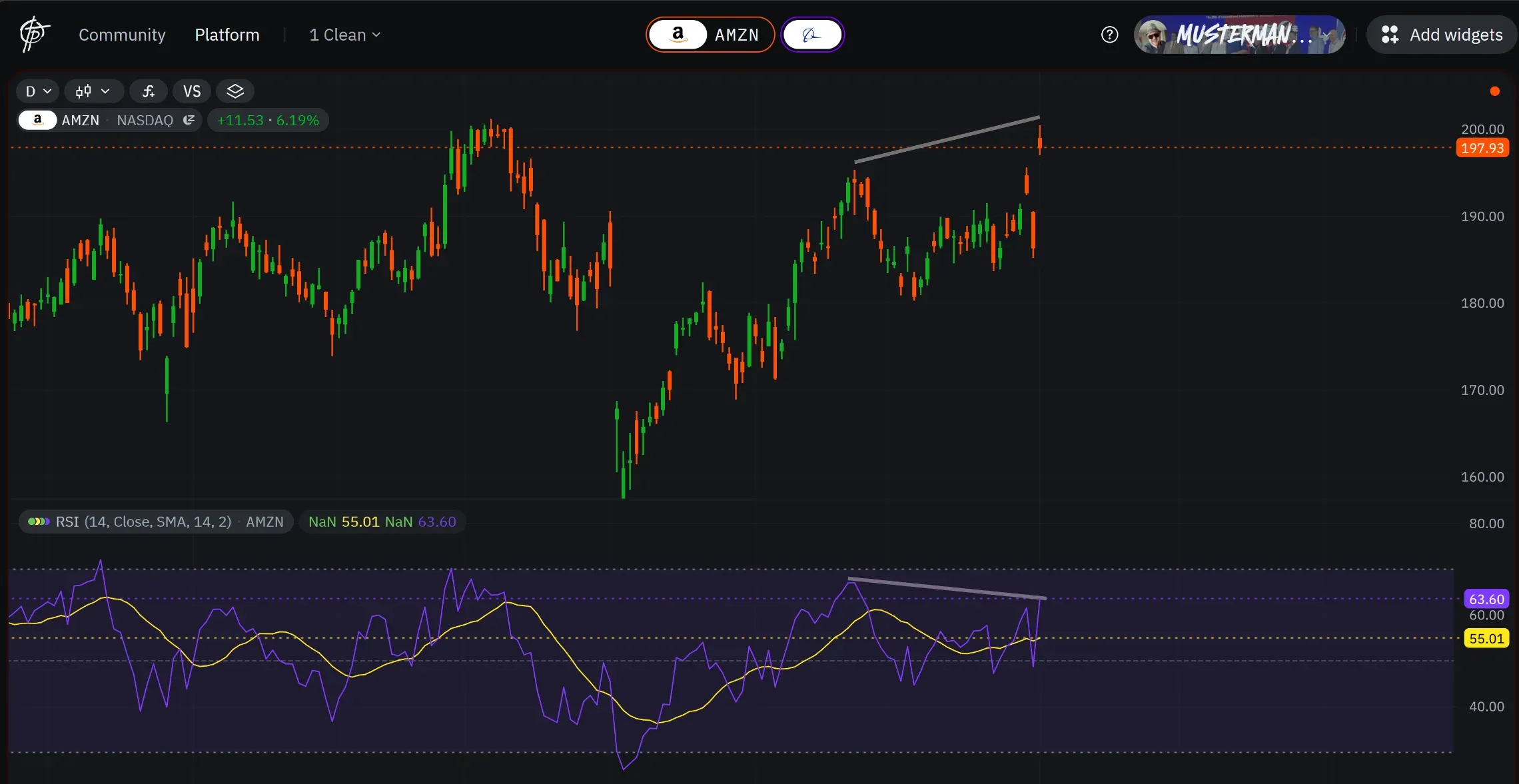
Task: Click the Amazon logo in the ticker tab
Action: 678,35
